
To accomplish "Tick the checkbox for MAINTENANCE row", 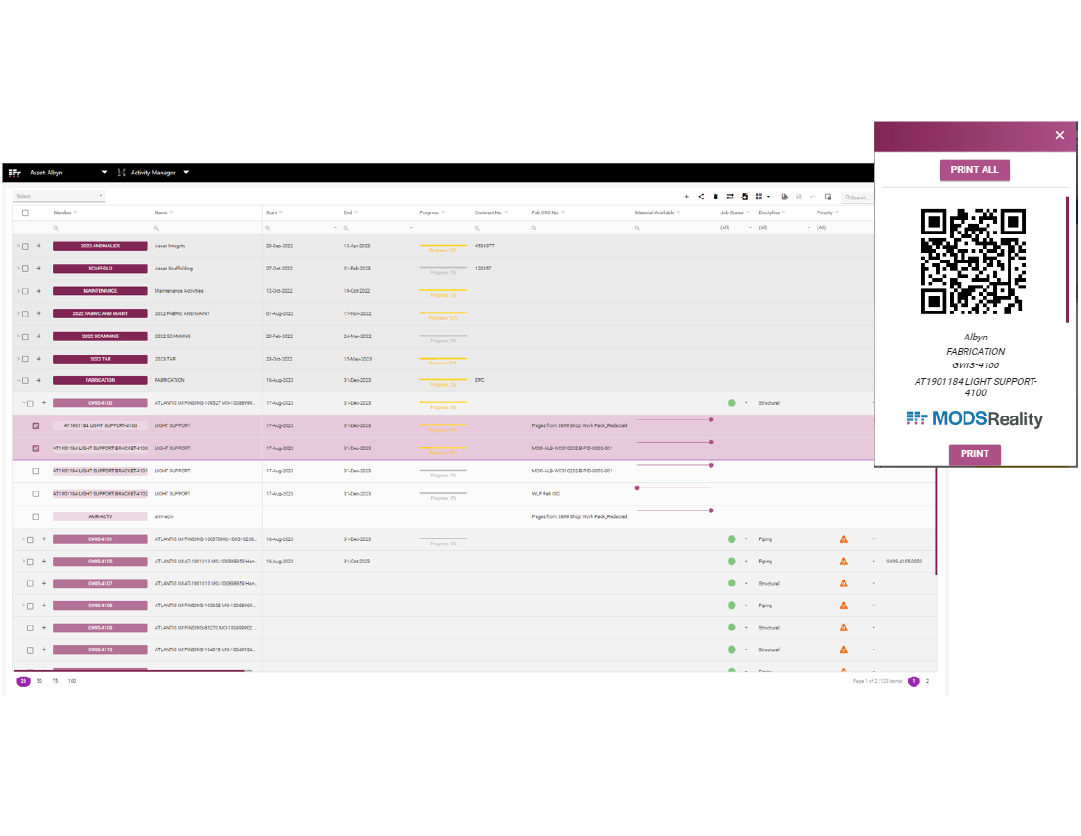I will [x=26, y=291].
